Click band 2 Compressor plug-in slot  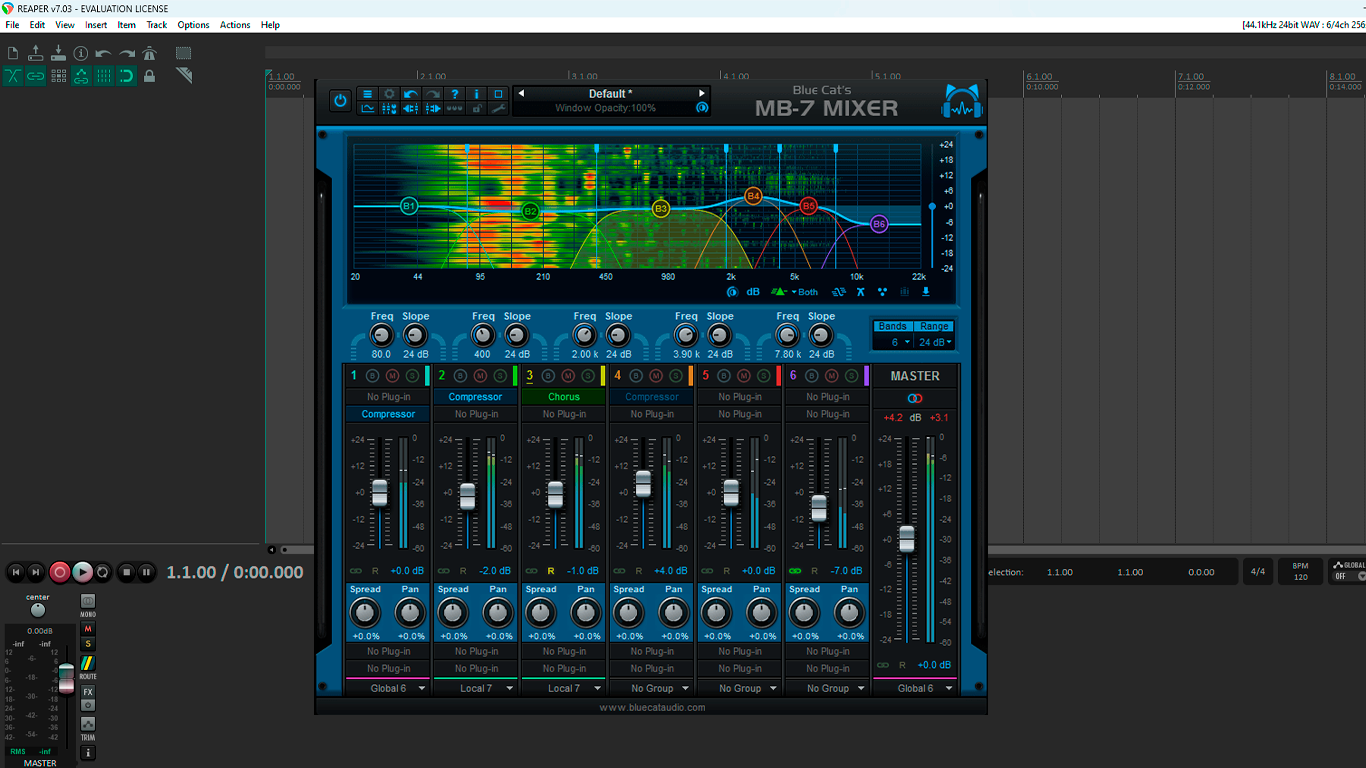pyautogui.click(x=476, y=397)
